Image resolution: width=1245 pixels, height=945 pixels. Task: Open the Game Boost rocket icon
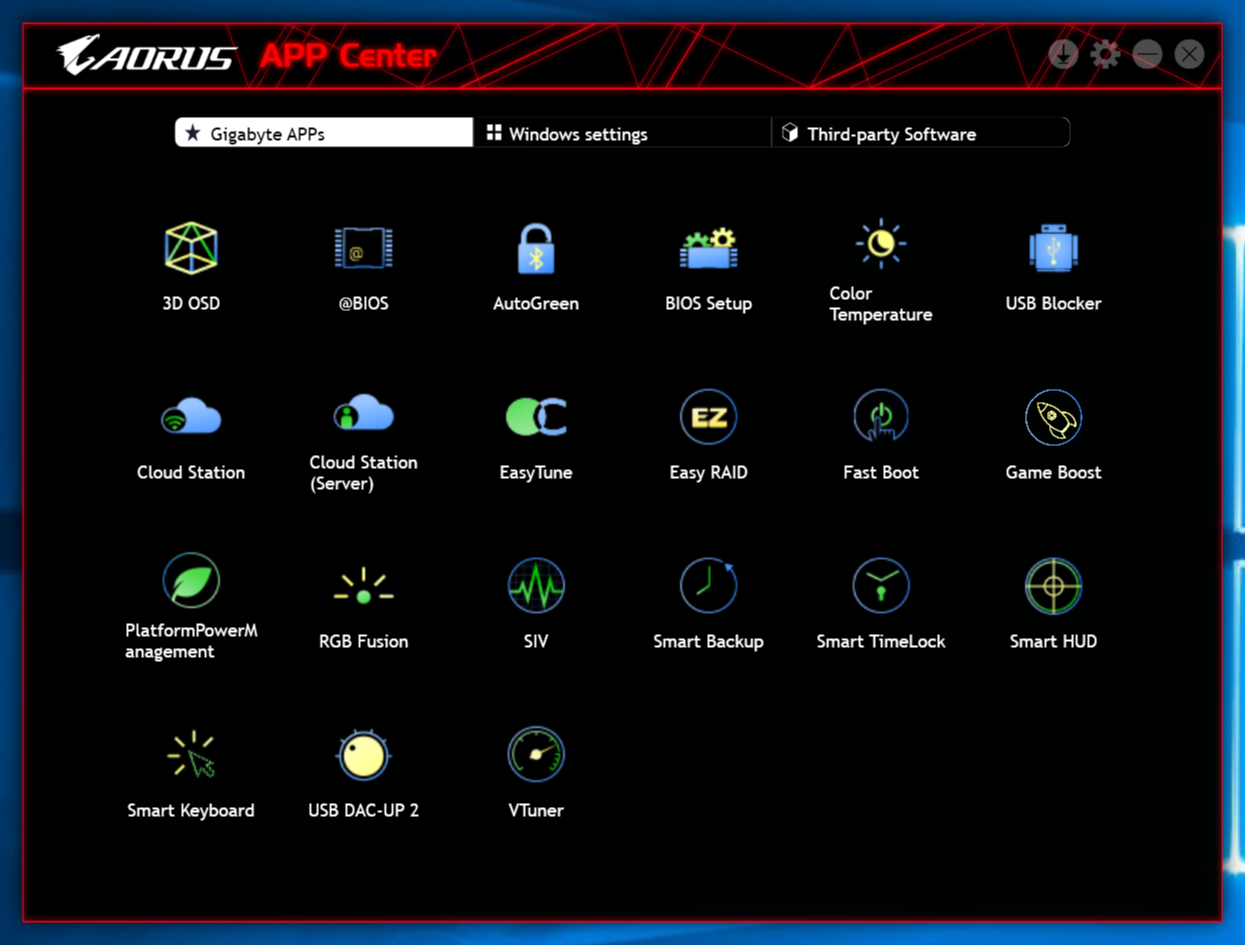1053,417
